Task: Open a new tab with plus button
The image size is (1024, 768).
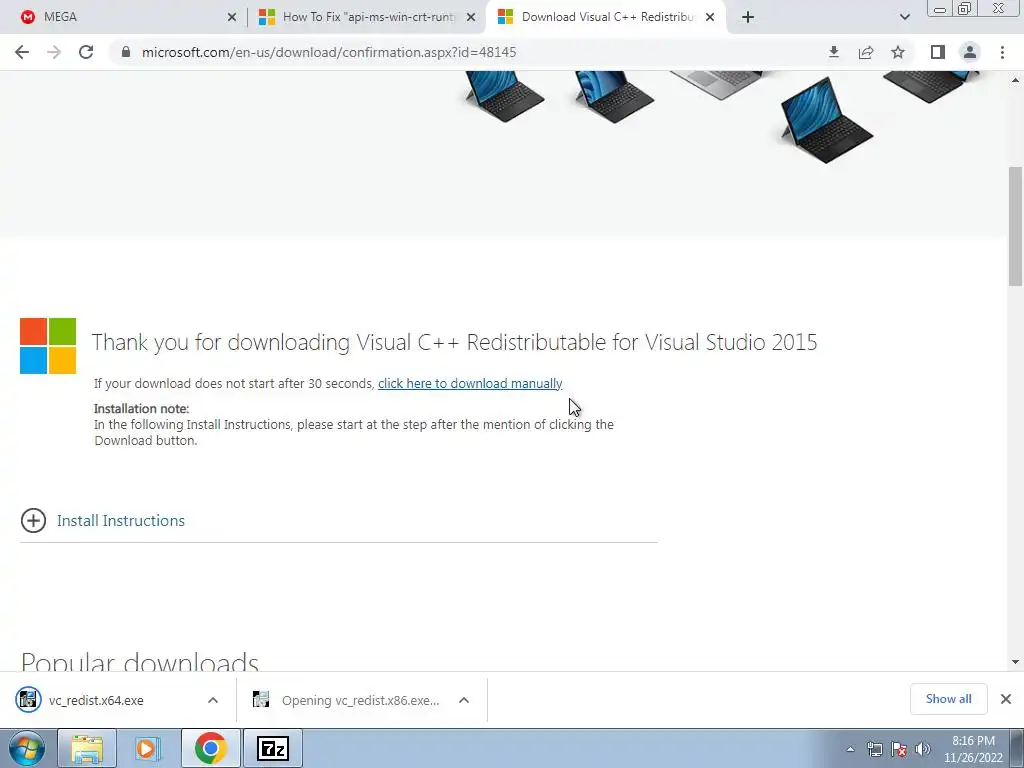Action: point(748,17)
